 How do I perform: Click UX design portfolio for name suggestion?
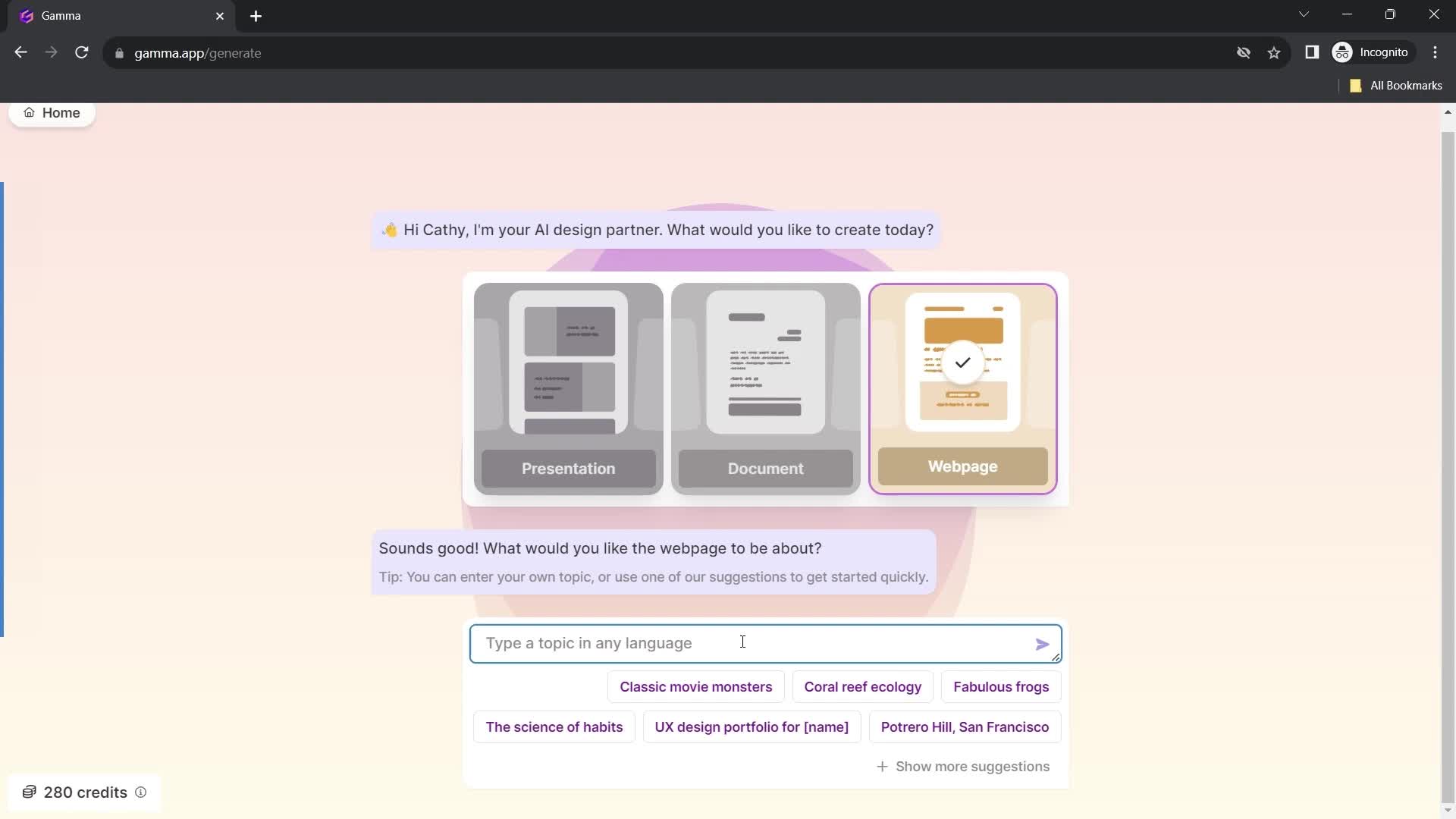[x=752, y=727]
